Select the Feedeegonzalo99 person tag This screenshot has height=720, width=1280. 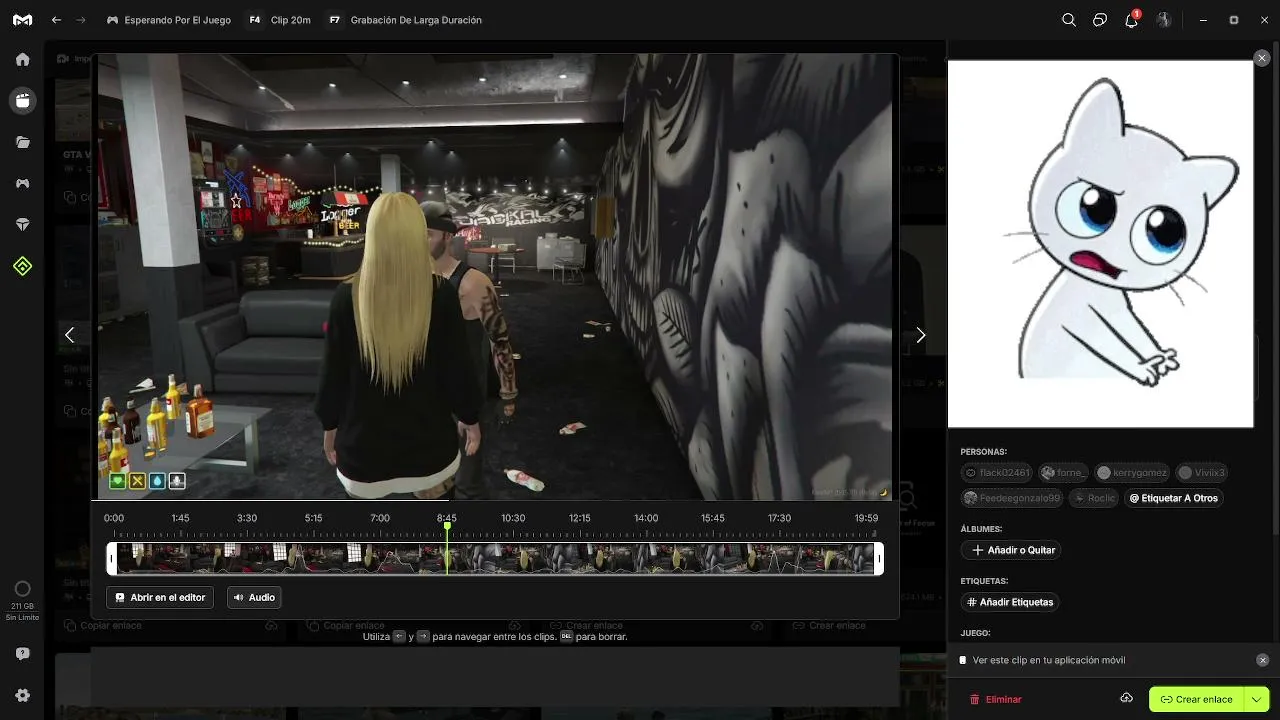point(1014,498)
